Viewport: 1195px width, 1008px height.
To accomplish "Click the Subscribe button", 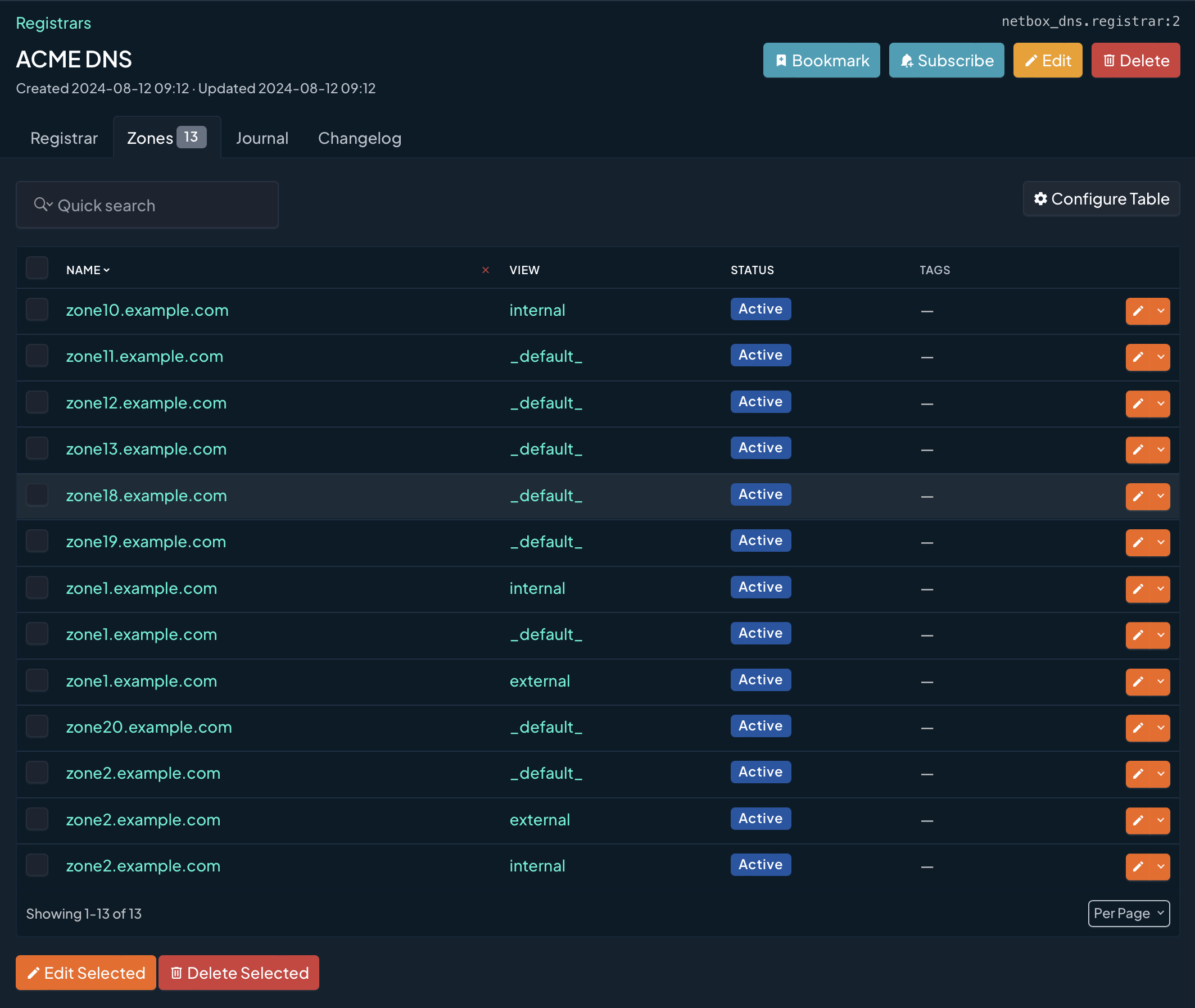I will [x=947, y=60].
